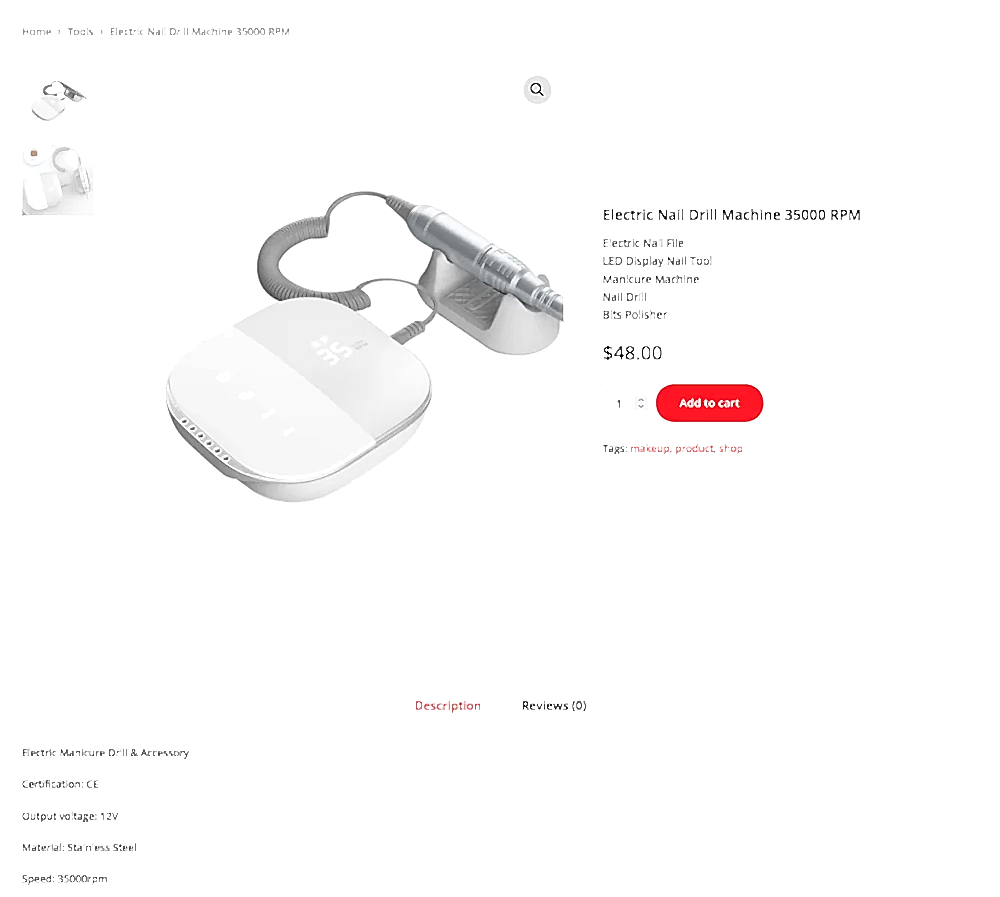
Task: Increase quantity with the up arrow
Action: point(641,399)
